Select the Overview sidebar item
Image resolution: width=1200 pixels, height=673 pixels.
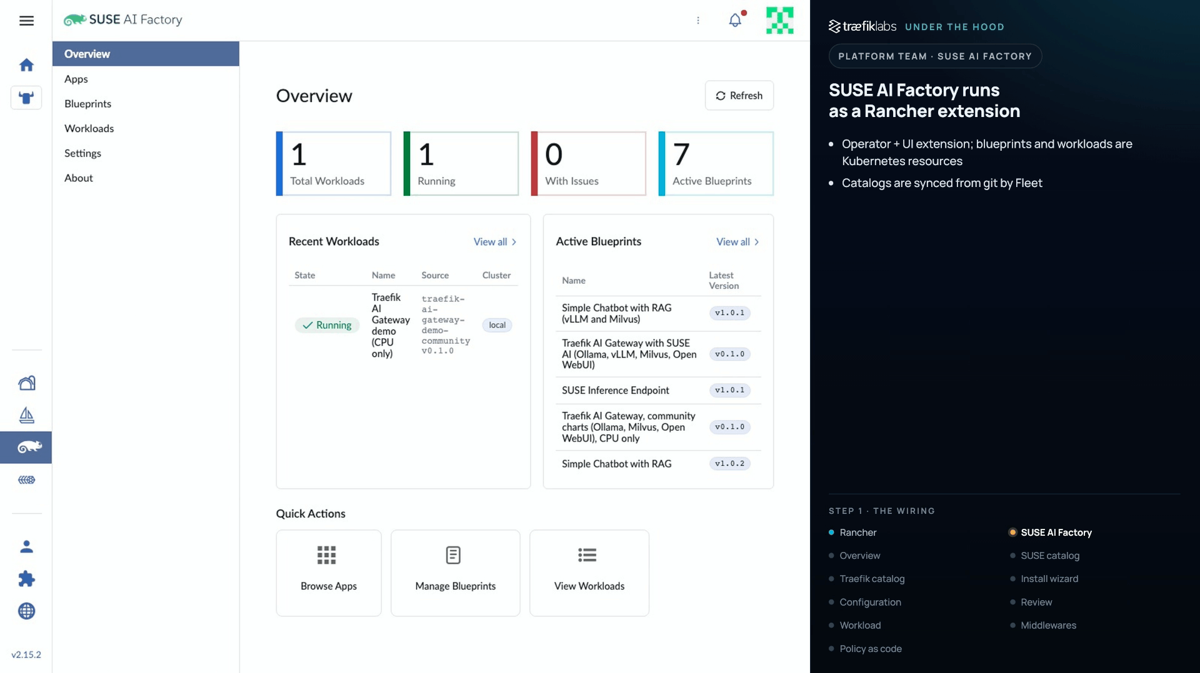coord(146,54)
